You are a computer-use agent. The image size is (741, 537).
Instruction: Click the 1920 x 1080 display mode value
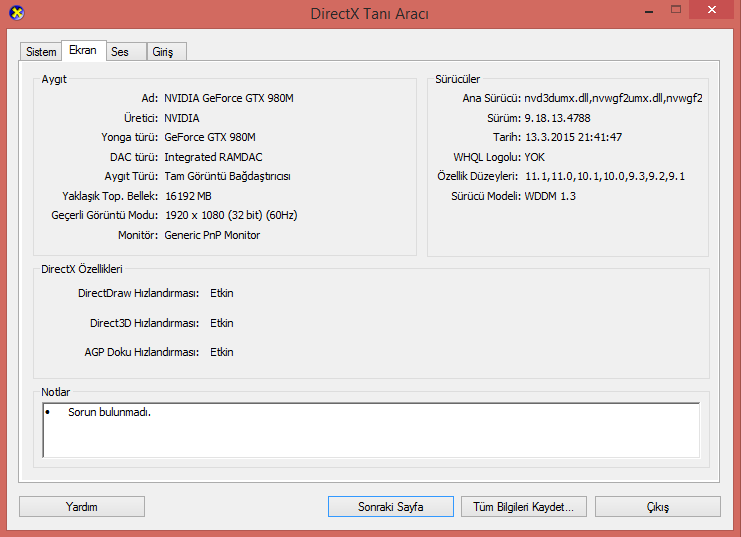[231, 216]
